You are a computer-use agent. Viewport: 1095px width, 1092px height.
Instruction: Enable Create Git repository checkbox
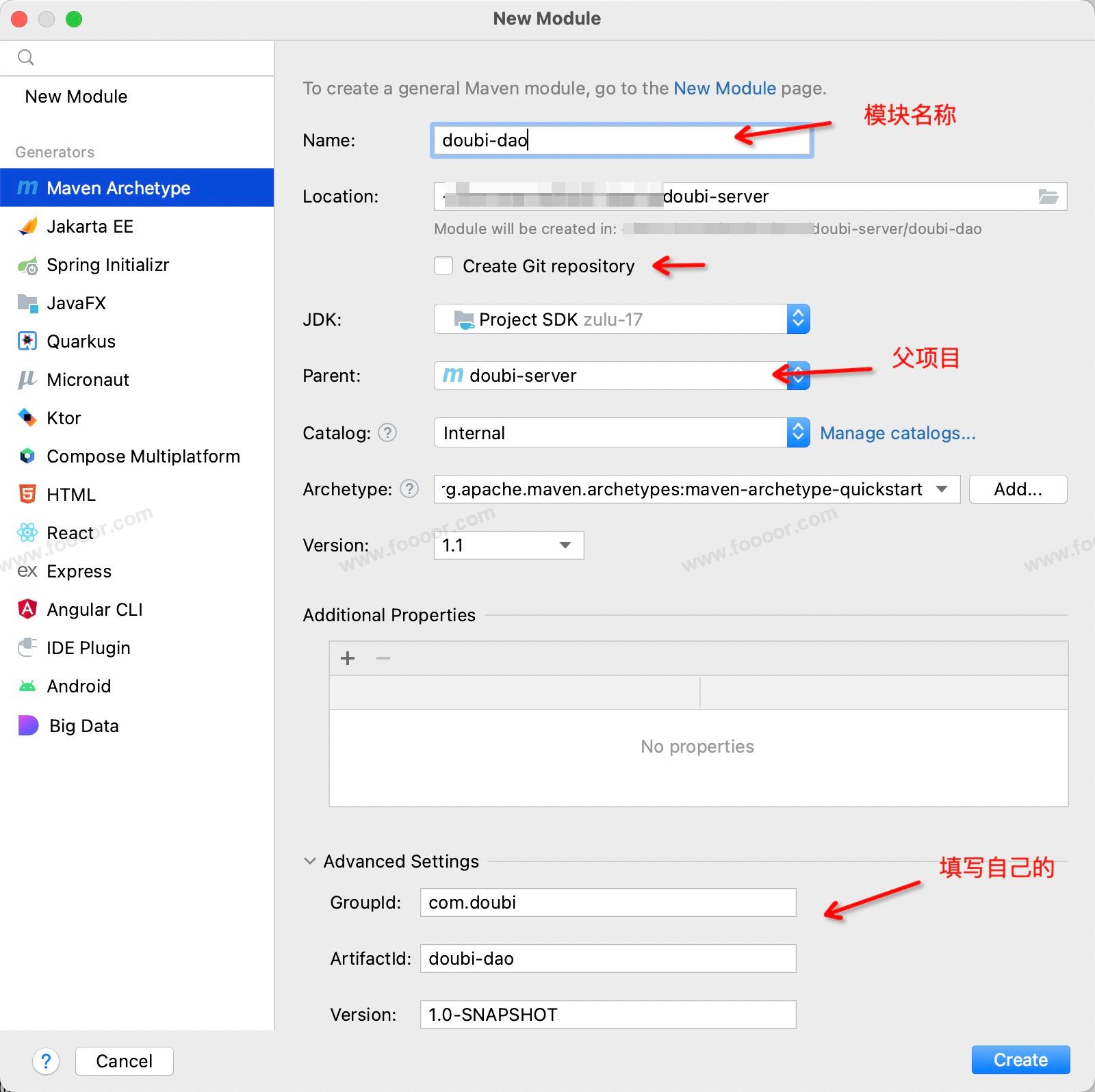pos(443,265)
